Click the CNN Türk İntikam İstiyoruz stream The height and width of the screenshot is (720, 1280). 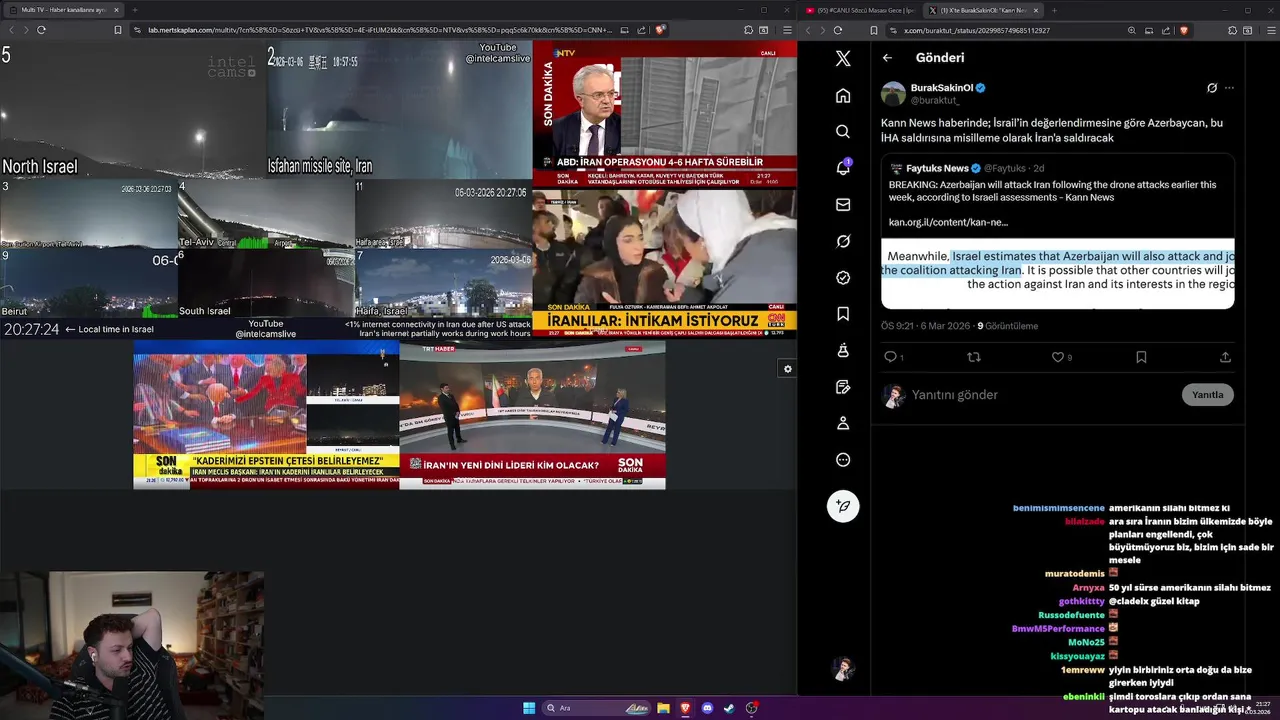[x=664, y=263]
